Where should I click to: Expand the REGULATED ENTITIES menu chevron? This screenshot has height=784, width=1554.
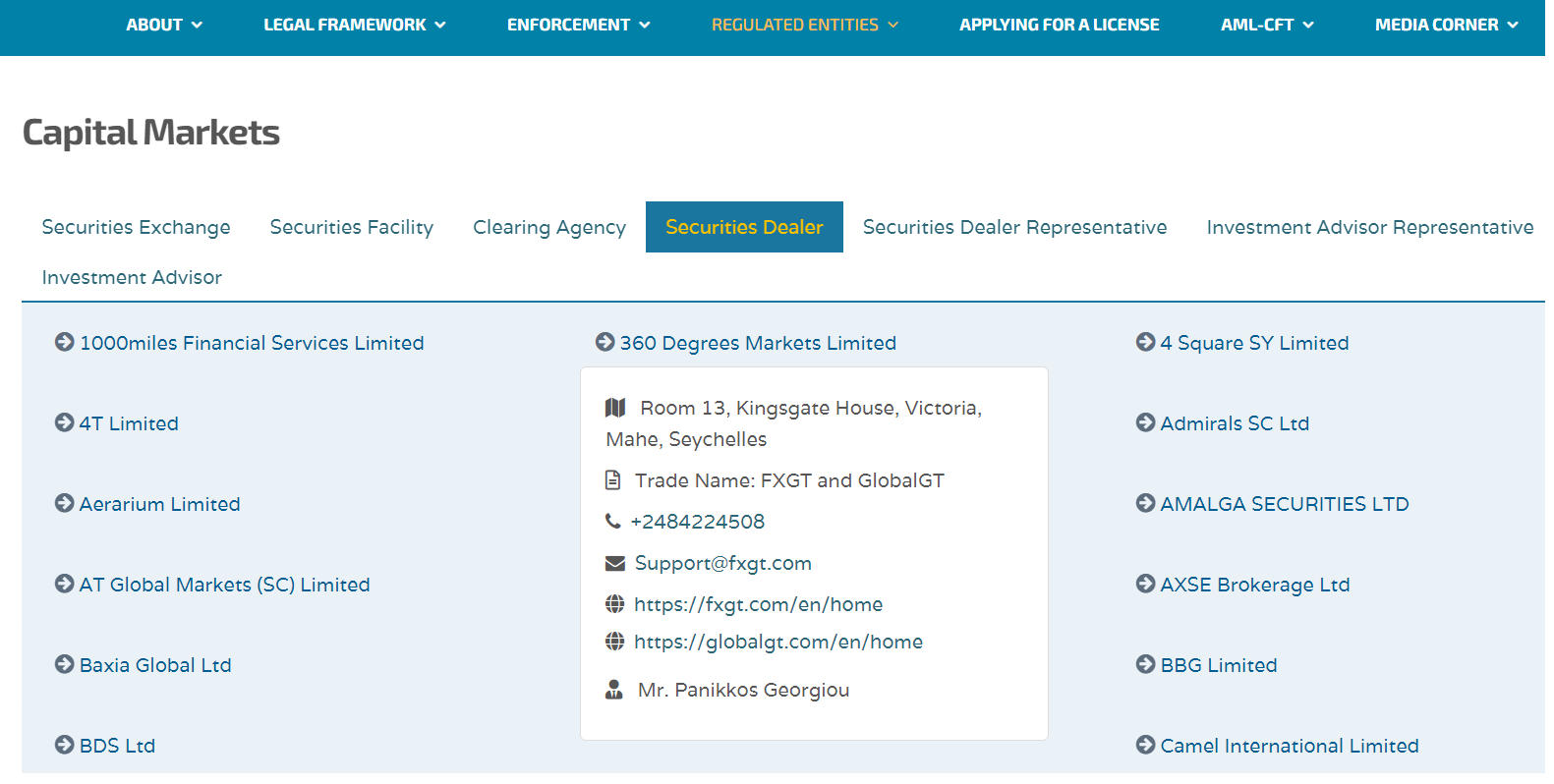coord(893,26)
